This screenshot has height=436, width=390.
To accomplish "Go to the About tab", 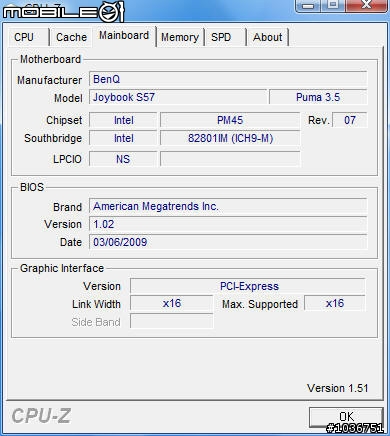I will coord(267,37).
